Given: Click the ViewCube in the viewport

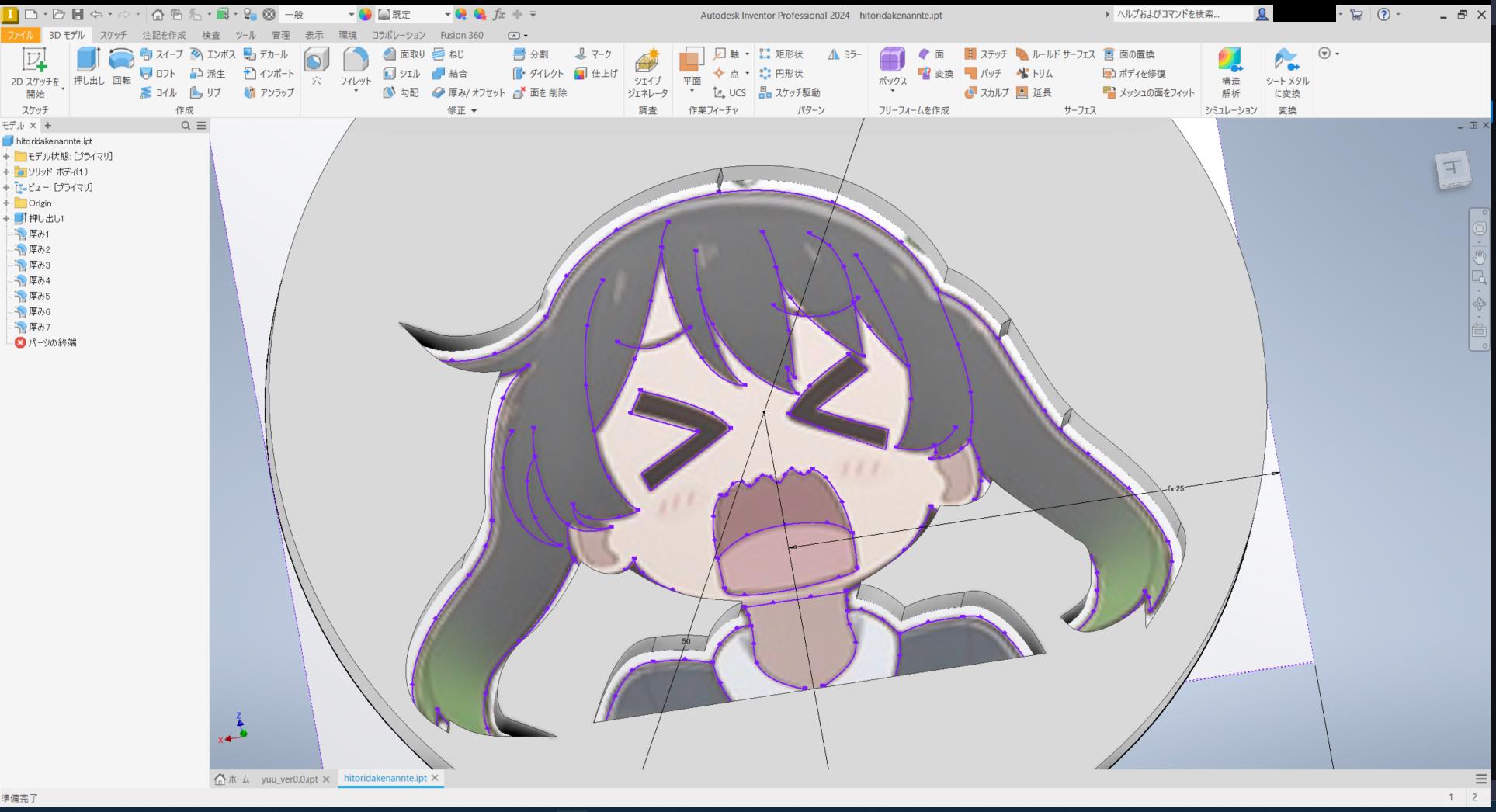Looking at the screenshot, I should pyautogui.click(x=1453, y=170).
